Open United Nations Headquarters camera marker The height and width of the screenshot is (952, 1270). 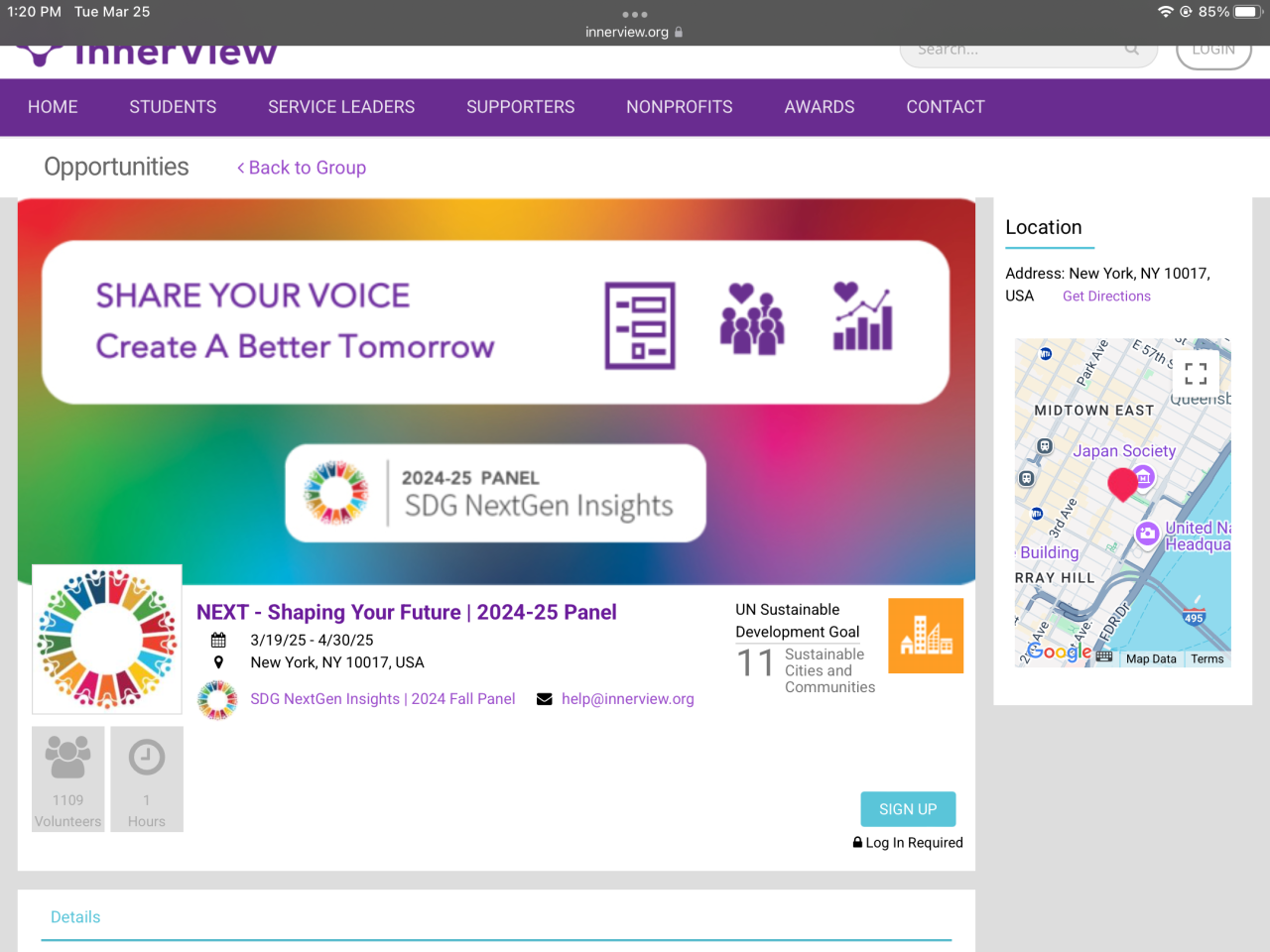tap(1148, 534)
